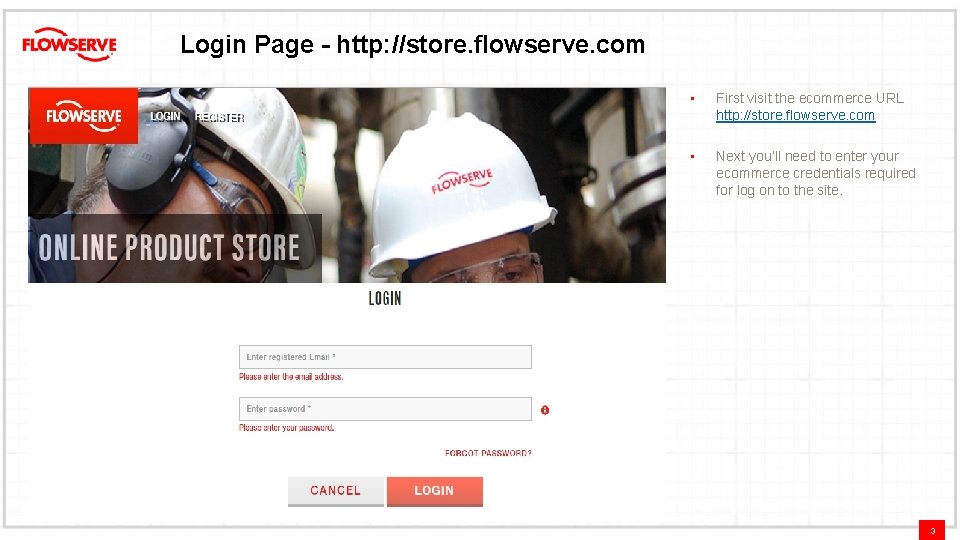The image size is (960, 540).
Task: Click the LOGIN heading above the form
Action: 385,299
